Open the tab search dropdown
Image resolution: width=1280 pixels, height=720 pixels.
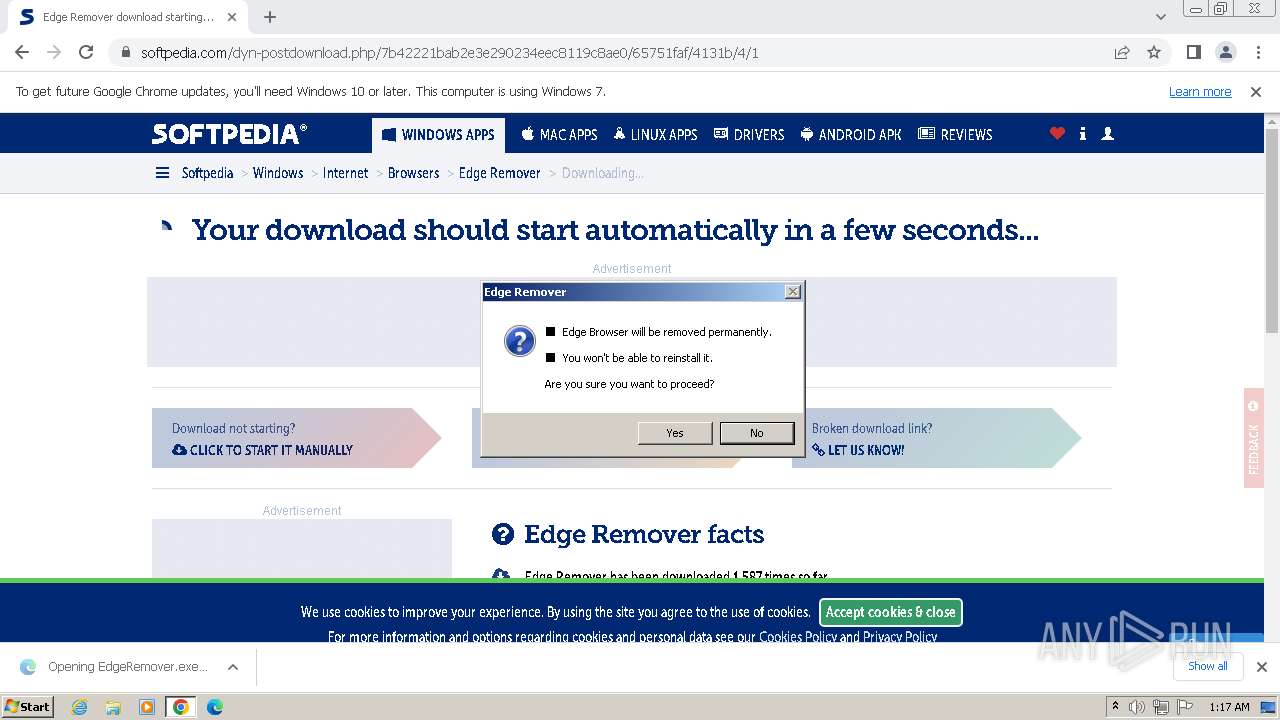coord(1161,17)
